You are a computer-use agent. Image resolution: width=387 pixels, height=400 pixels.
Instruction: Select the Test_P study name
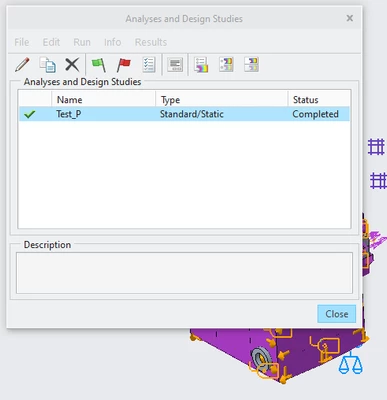(69, 114)
